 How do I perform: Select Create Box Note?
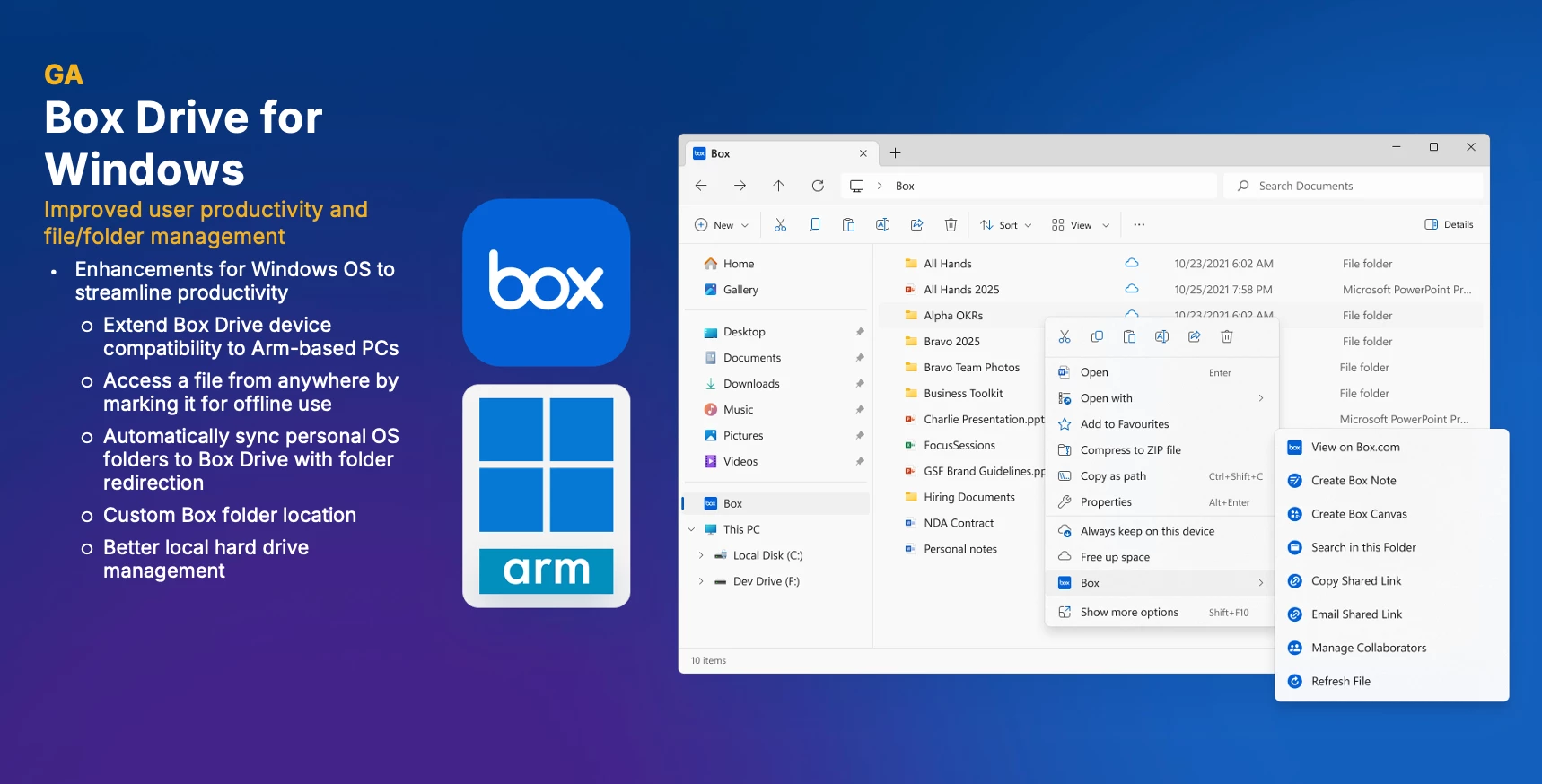tap(1391, 481)
